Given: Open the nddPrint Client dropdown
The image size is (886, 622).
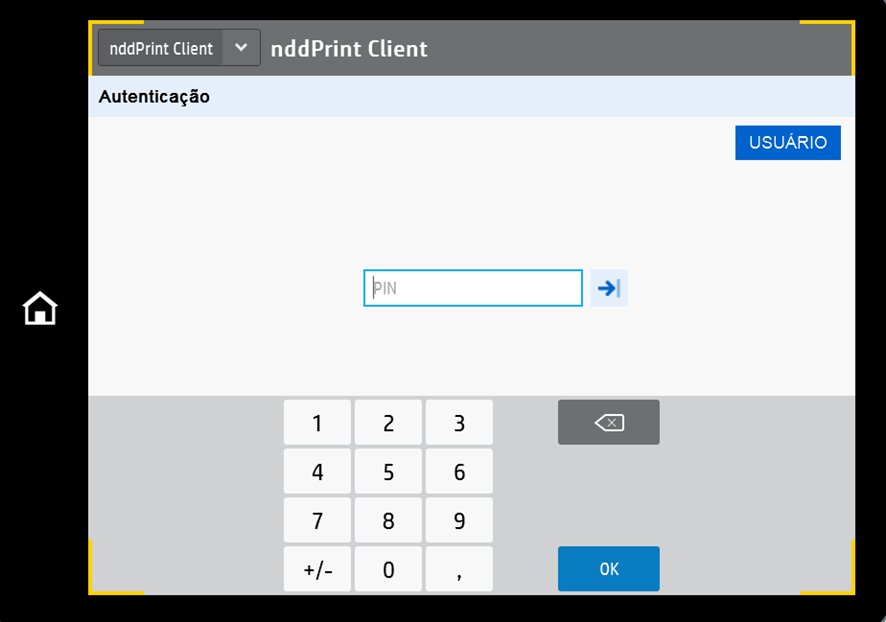Looking at the screenshot, I should coord(179,48).
